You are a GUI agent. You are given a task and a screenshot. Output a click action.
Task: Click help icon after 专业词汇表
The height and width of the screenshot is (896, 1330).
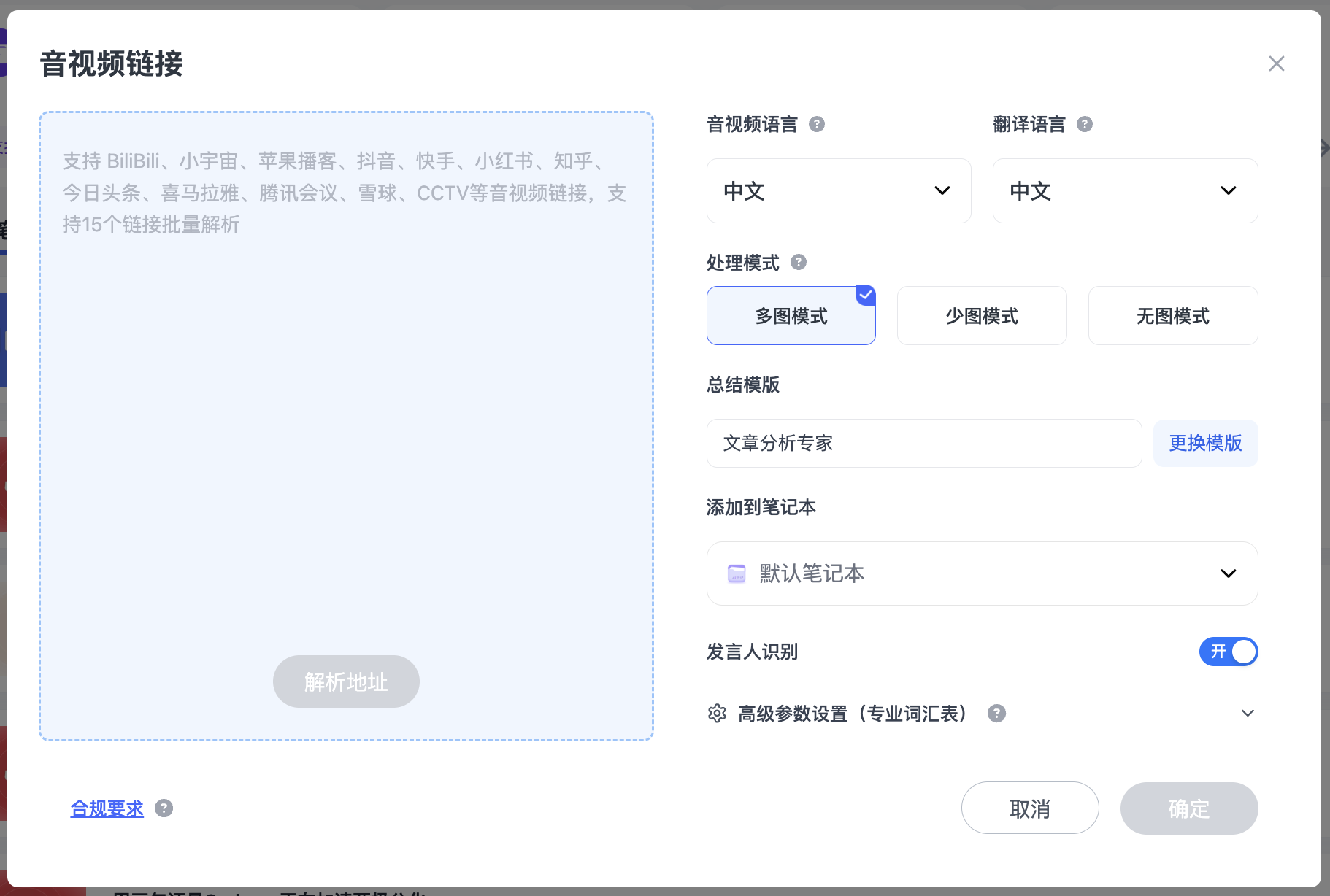click(x=996, y=713)
